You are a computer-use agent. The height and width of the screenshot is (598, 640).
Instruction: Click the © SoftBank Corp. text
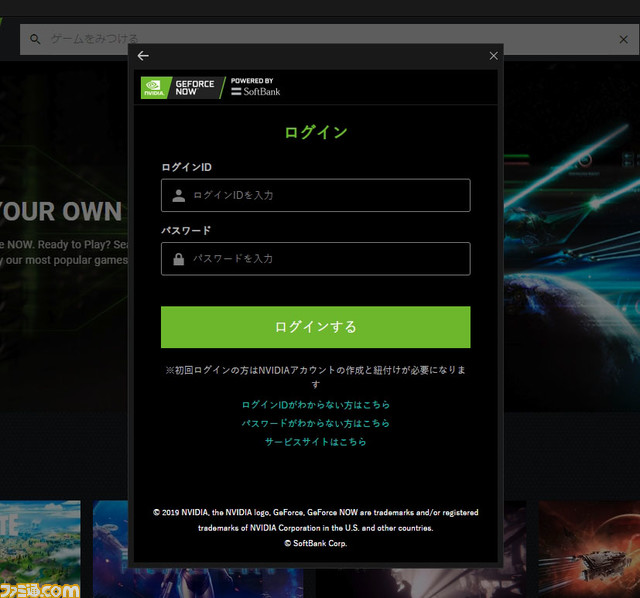[316, 543]
